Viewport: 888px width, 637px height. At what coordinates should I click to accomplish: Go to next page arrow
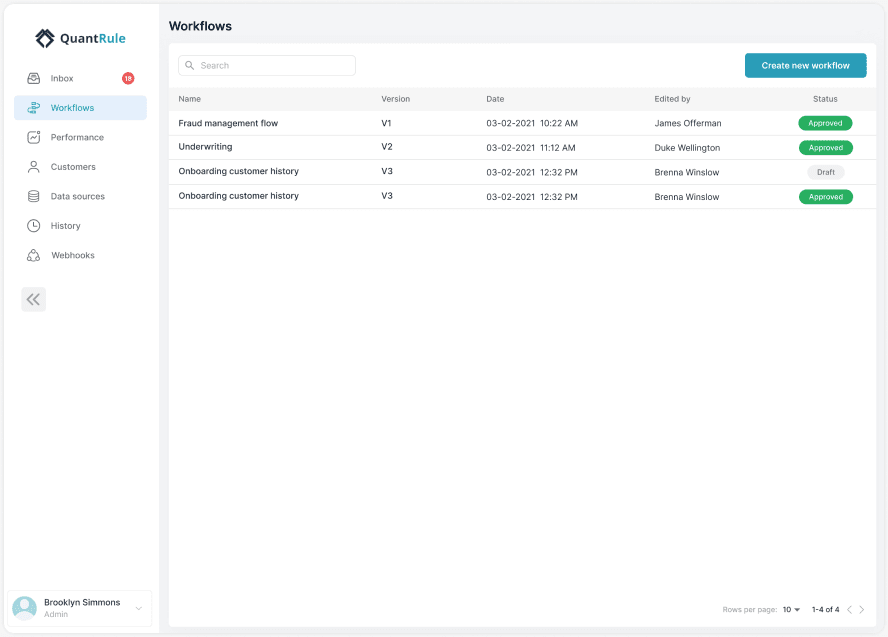tap(862, 609)
